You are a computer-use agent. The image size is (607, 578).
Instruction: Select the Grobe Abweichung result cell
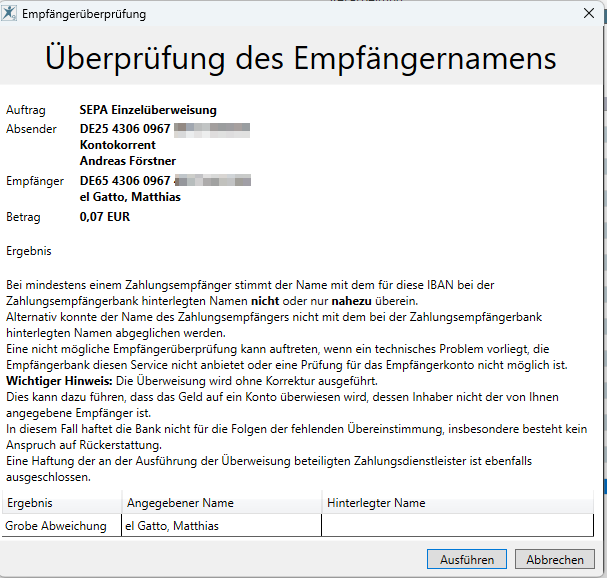pos(56,526)
